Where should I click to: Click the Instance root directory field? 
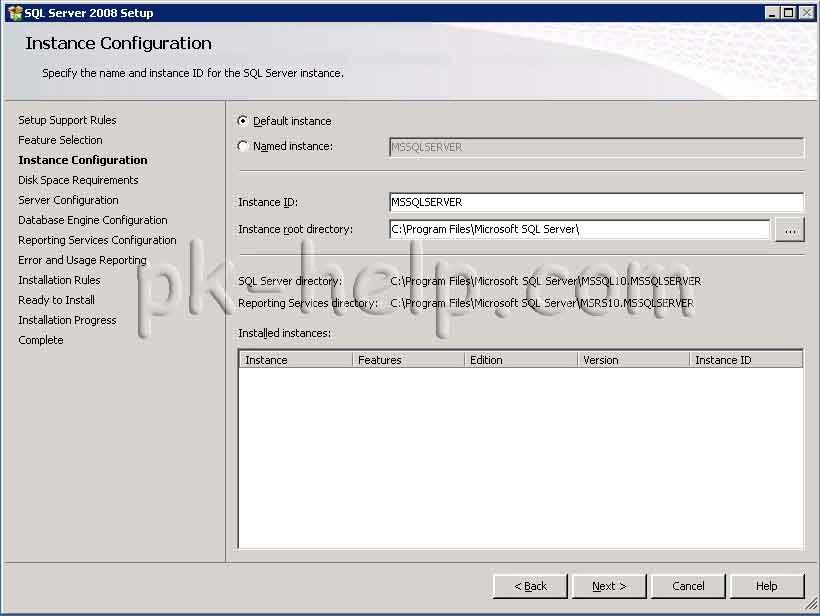pyautogui.click(x=579, y=229)
